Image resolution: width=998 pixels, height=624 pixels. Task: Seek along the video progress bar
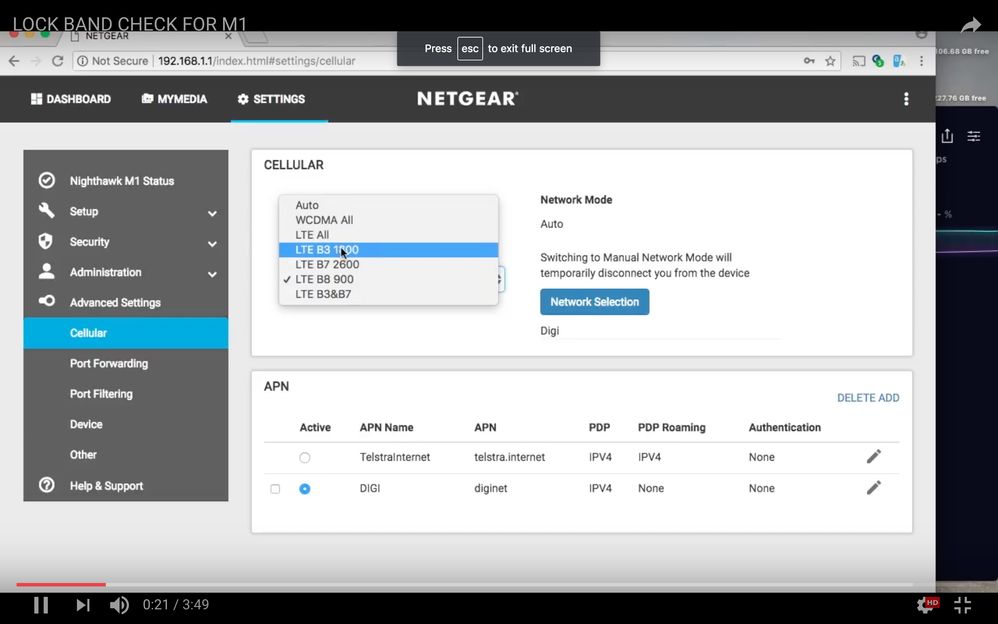point(465,584)
